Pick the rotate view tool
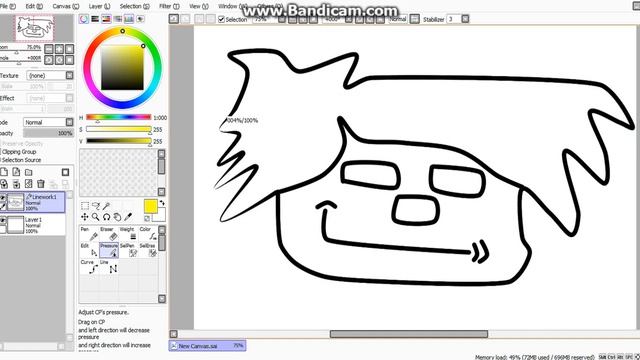Screen dimensions: 640x360 click(107, 217)
